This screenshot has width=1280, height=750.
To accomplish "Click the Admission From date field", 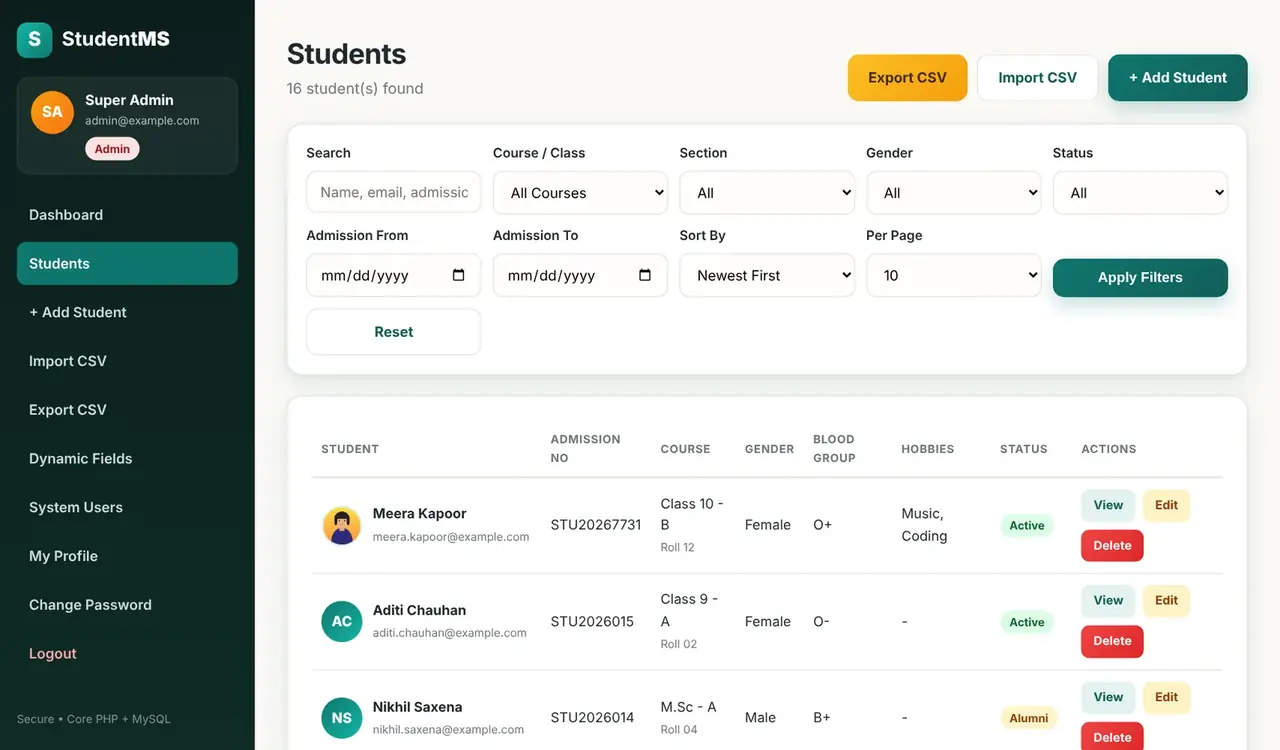I will (x=393, y=275).
